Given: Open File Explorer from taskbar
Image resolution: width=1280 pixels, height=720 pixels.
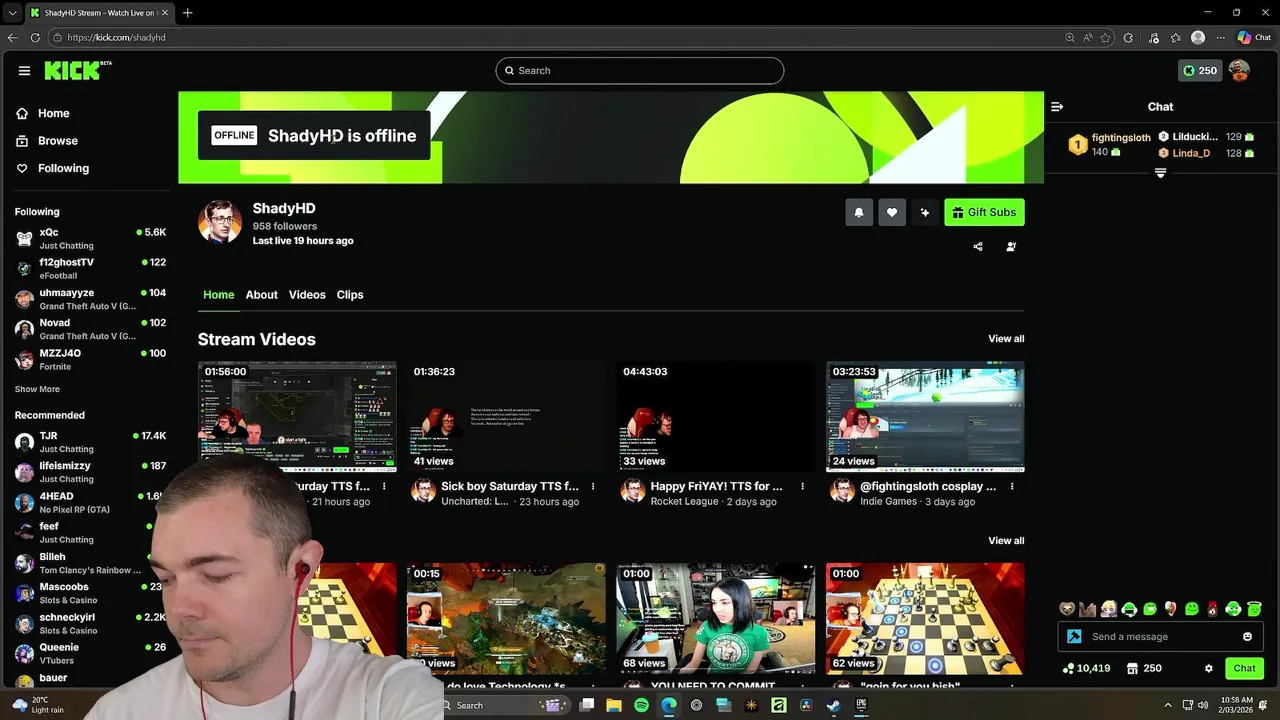Looking at the screenshot, I should [614, 705].
